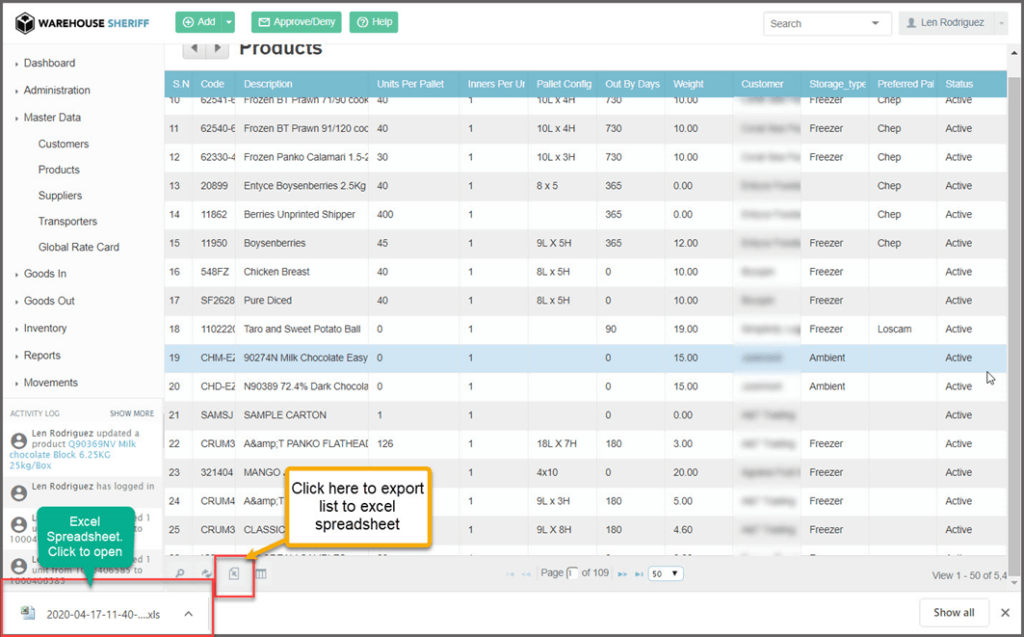The height and width of the screenshot is (637, 1024).
Task: Click the previous arrow beside Products heading
Action: [194, 49]
